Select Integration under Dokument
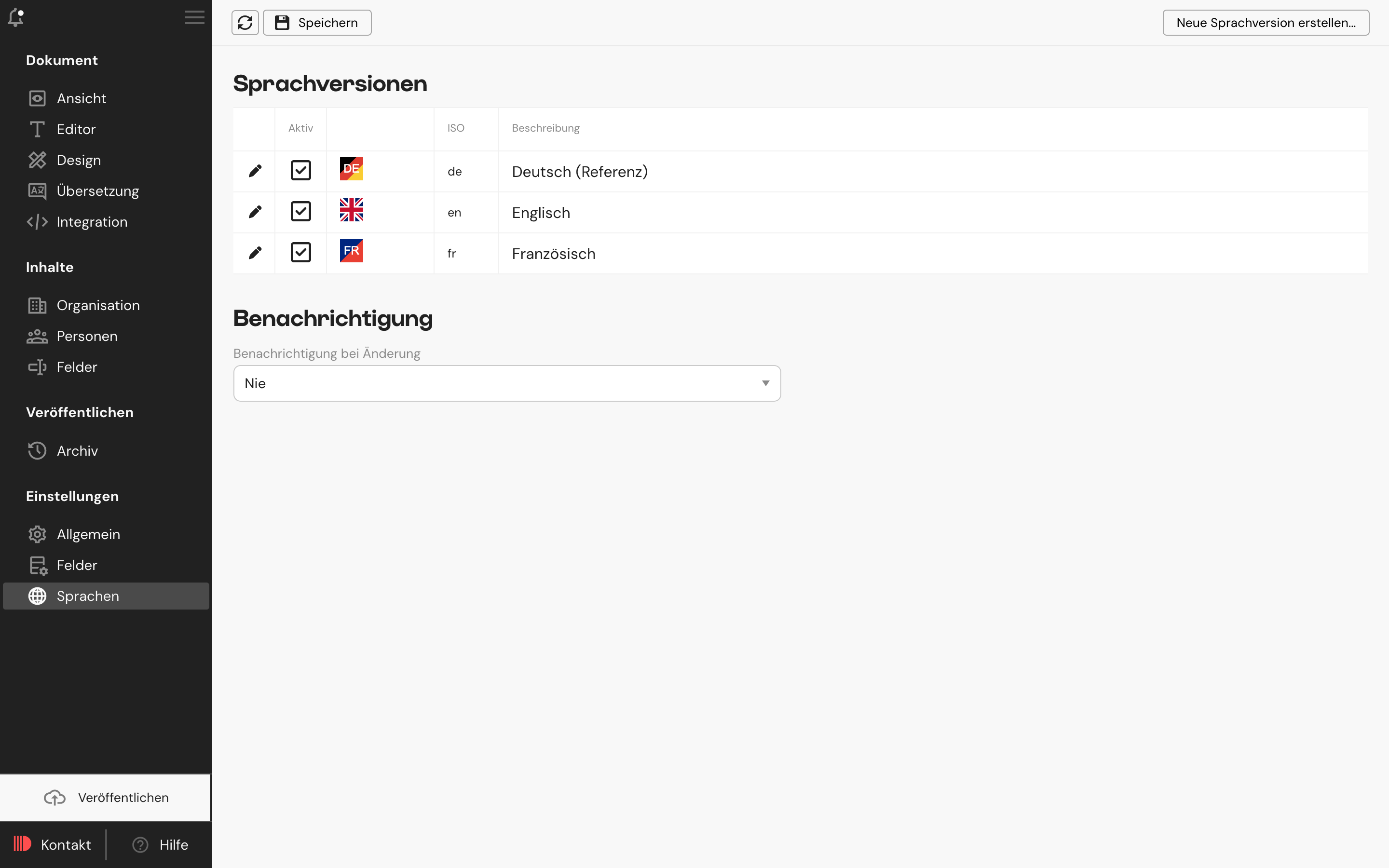Image resolution: width=1389 pixels, height=868 pixels. click(x=93, y=222)
